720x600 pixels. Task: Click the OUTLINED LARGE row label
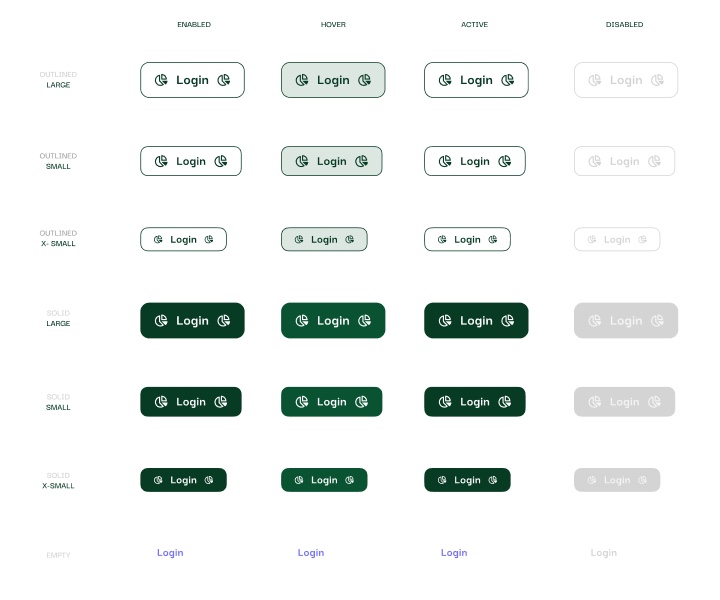pos(58,80)
